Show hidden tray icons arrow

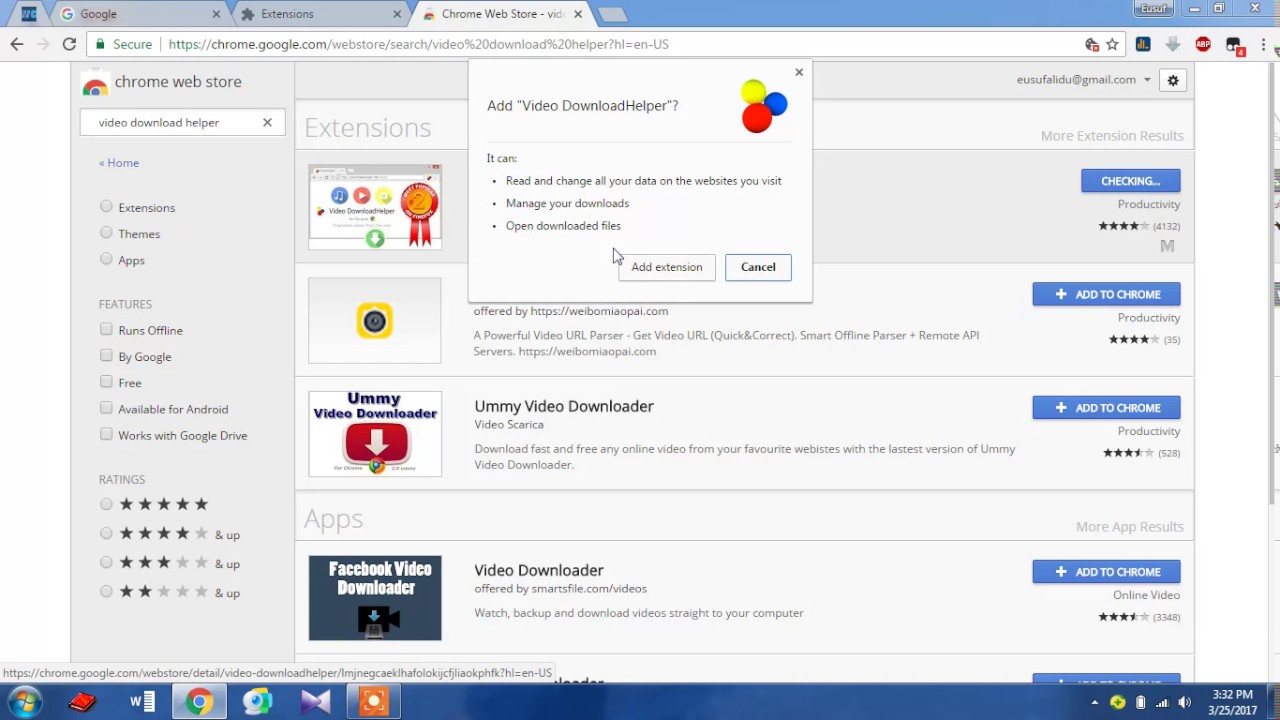[x=1095, y=702]
